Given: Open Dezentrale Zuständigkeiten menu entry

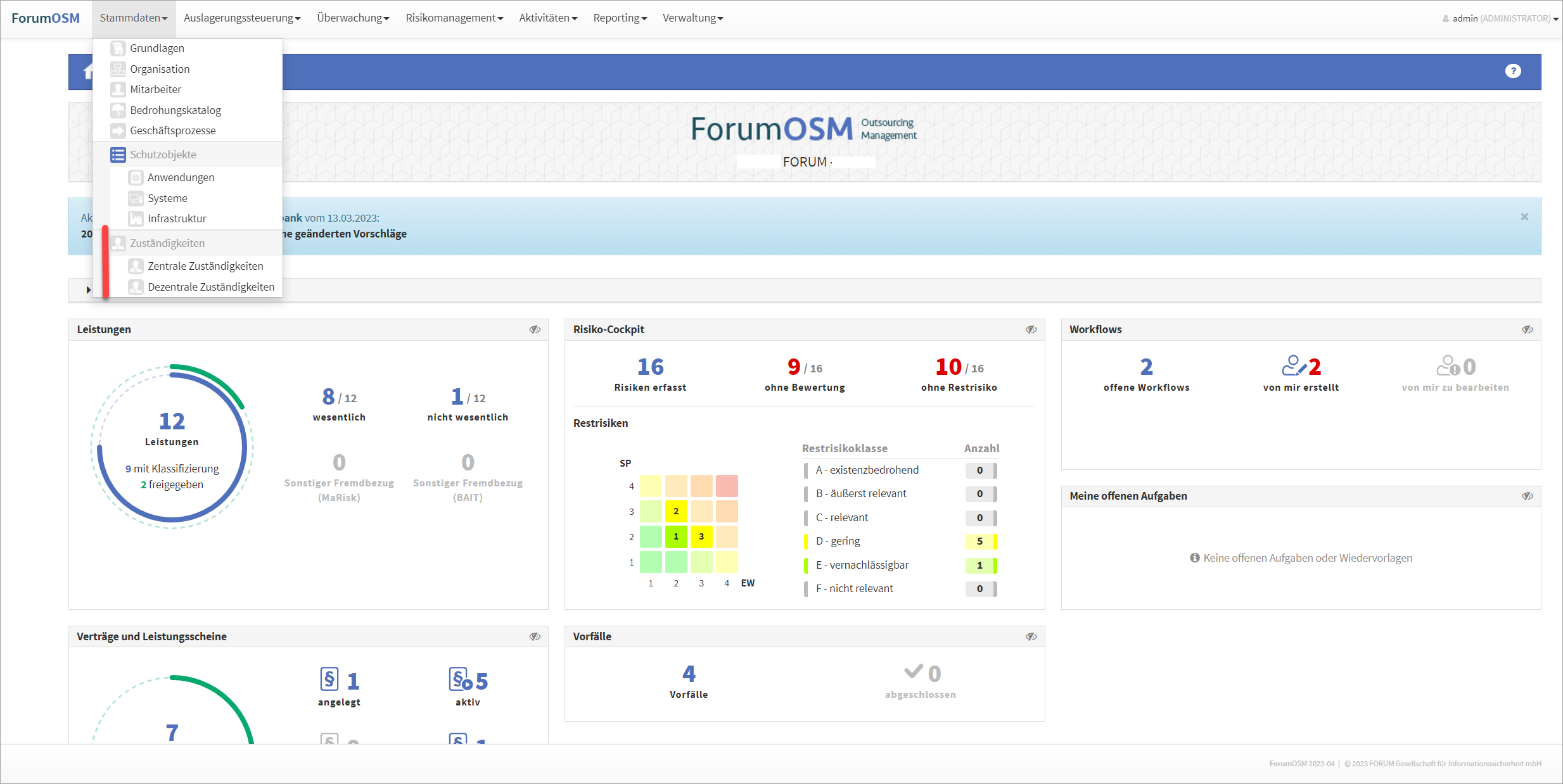Looking at the screenshot, I should [x=210, y=287].
